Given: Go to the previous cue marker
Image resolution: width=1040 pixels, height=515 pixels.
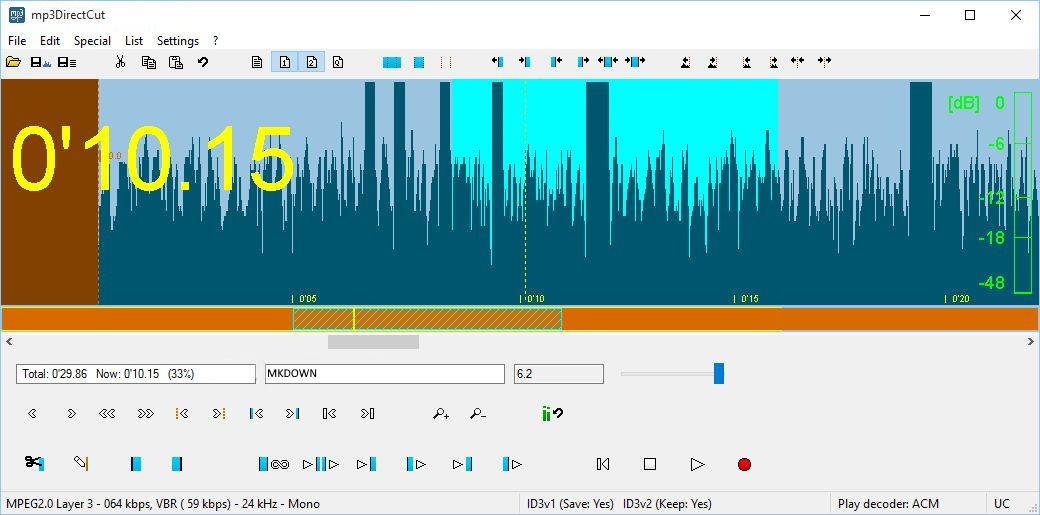Looking at the screenshot, I should coord(182,413).
